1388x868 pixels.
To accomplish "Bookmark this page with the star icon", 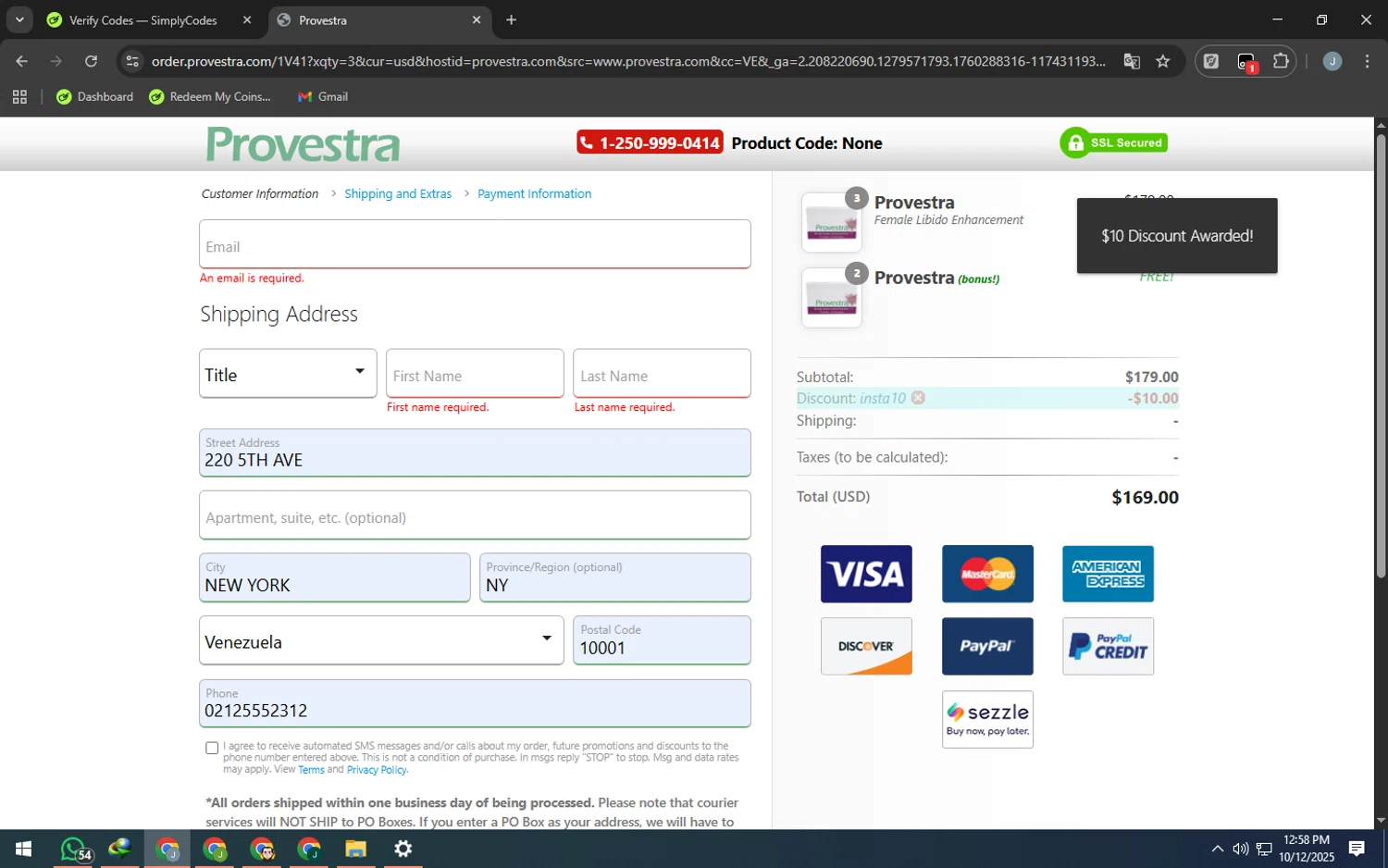I will click(x=1163, y=61).
